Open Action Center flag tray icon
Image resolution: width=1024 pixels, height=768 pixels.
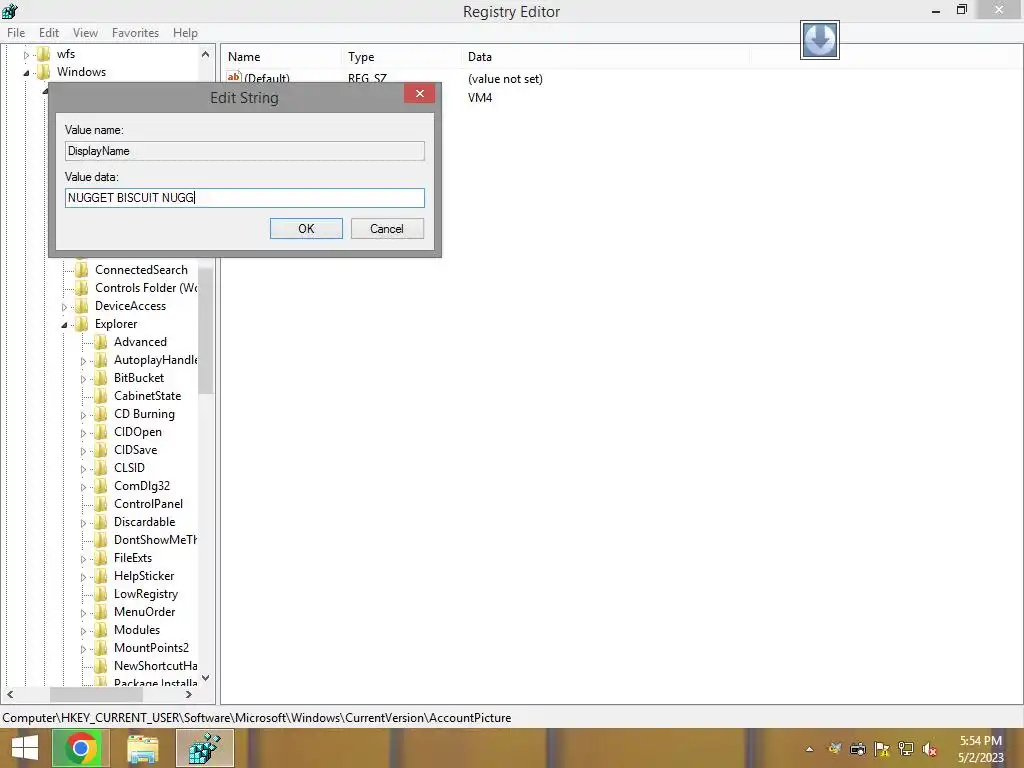(x=882, y=749)
